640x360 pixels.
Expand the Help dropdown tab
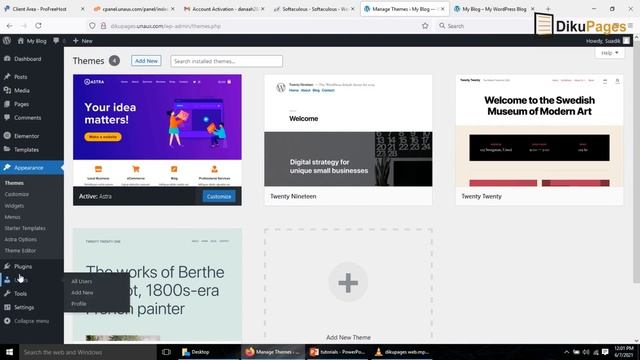[609, 53]
